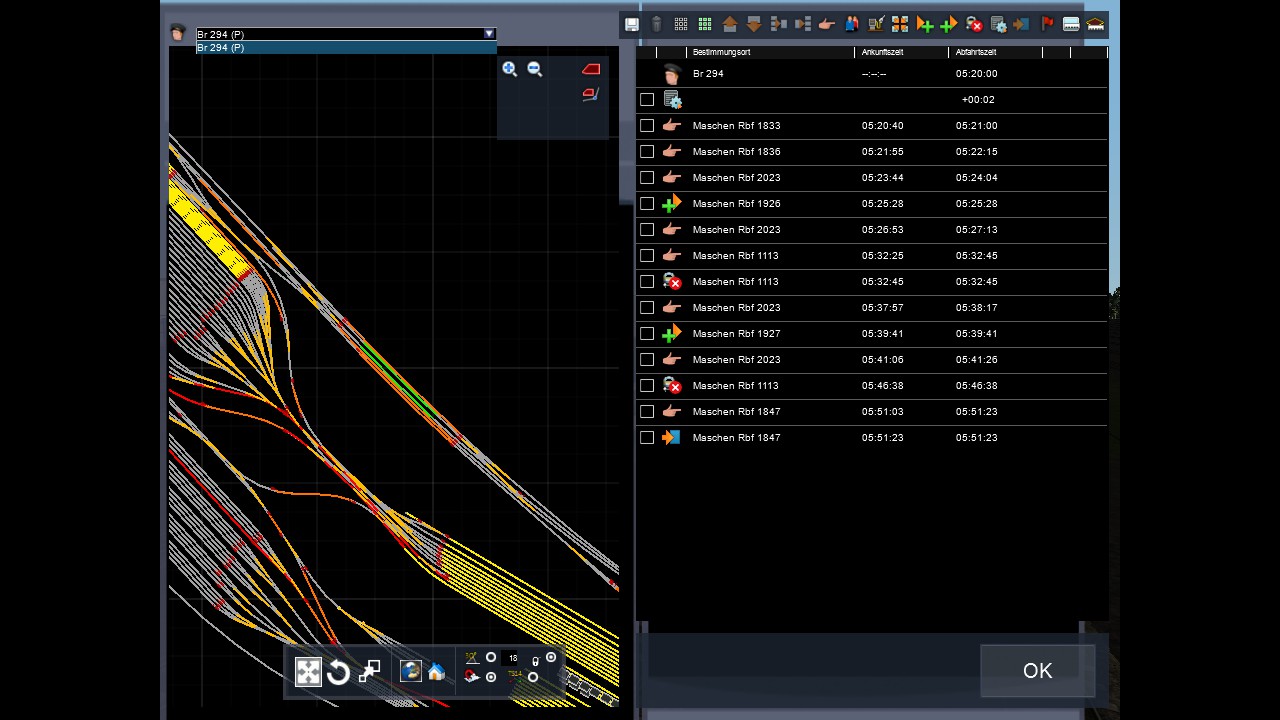Click the circular reset arrow on map toolbar
The width and height of the screenshot is (1280, 720).
point(338,672)
